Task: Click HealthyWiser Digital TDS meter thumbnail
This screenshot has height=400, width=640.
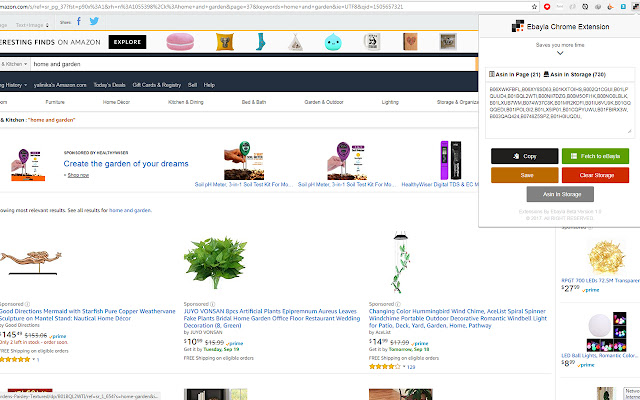Action: (x=451, y=160)
